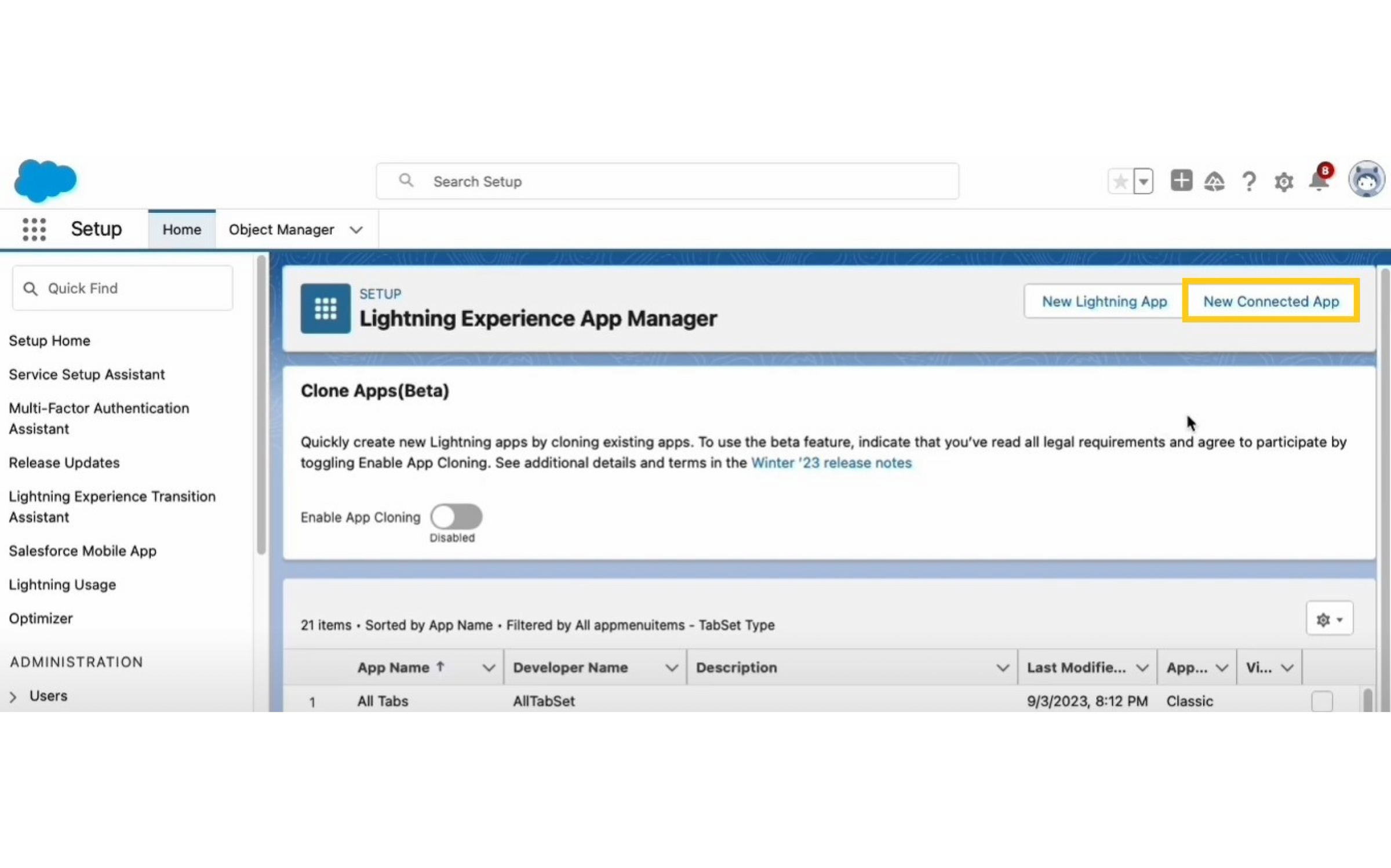Open notifications bell with 8 badge
Image resolution: width=1391 pixels, height=868 pixels.
pyautogui.click(x=1320, y=178)
